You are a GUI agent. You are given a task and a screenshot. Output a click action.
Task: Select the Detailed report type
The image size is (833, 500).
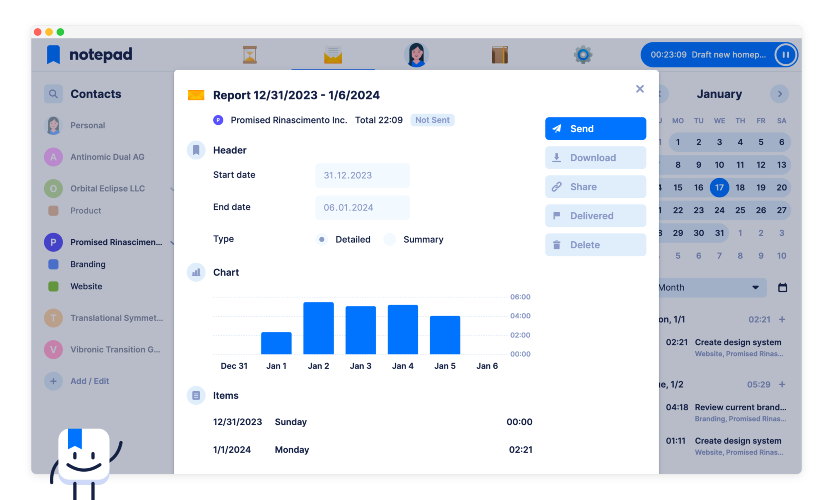pos(321,240)
